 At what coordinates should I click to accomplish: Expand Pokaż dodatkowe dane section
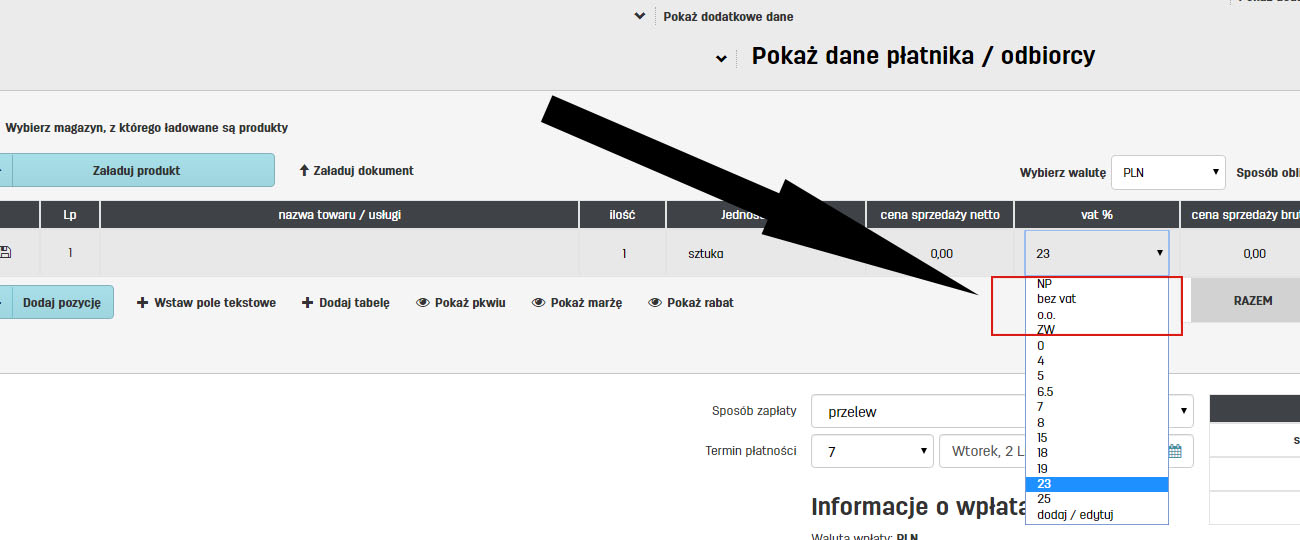point(640,16)
